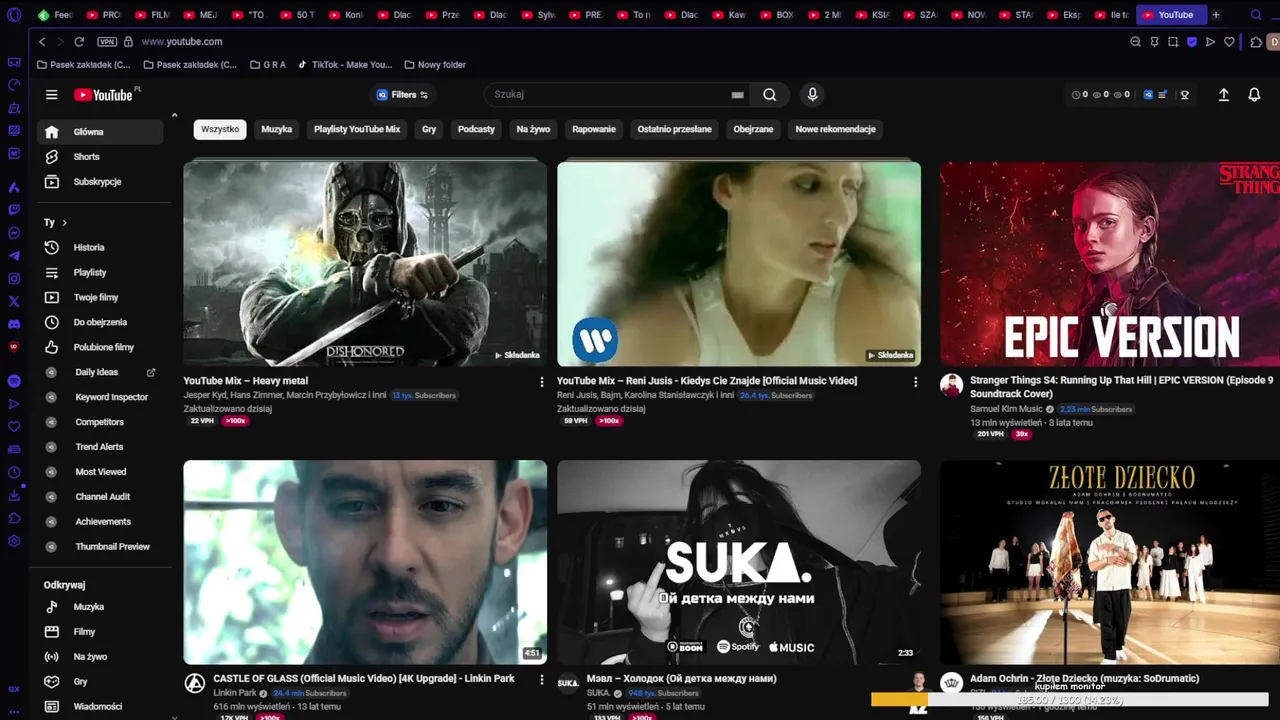Open Channel Audit in sidebar
The width and height of the screenshot is (1280, 720).
pos(102,497)
